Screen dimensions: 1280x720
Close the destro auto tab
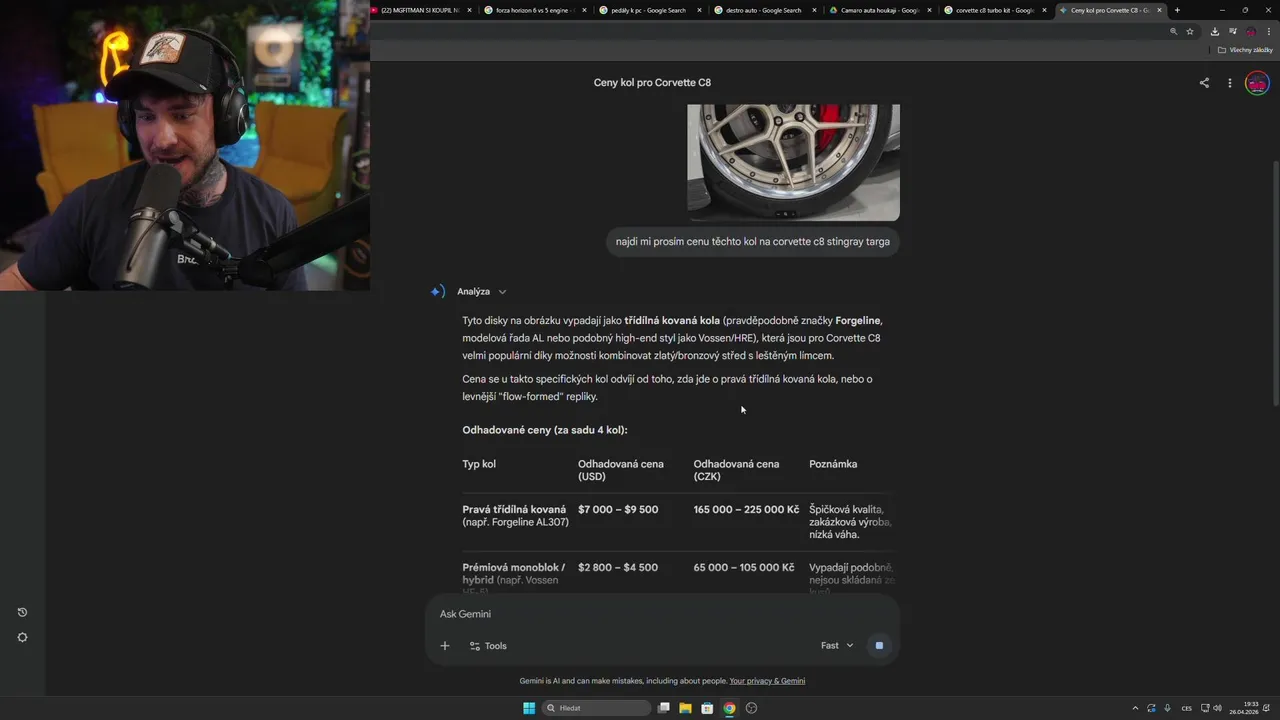(x=814, y=10)
